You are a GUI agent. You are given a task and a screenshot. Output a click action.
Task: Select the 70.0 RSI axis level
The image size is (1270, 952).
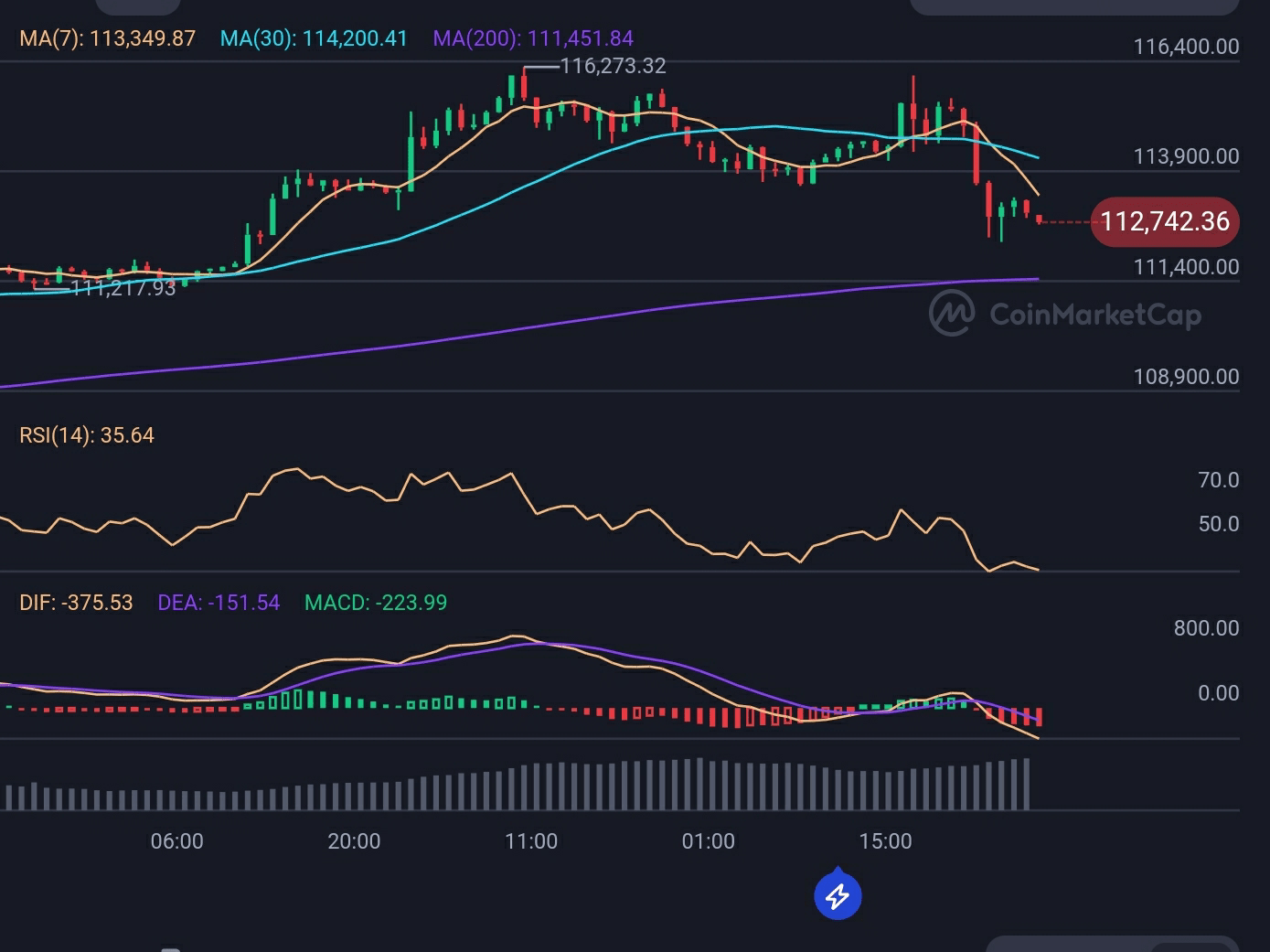coord(1219,480)
